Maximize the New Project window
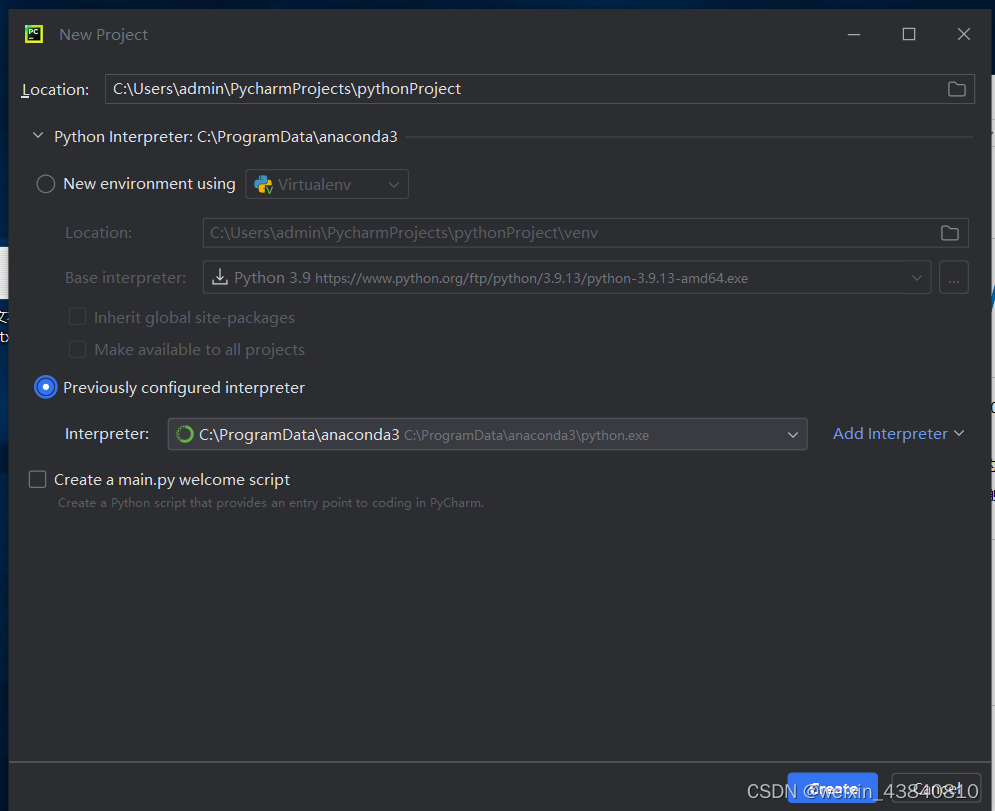 [x=909, y=34]
